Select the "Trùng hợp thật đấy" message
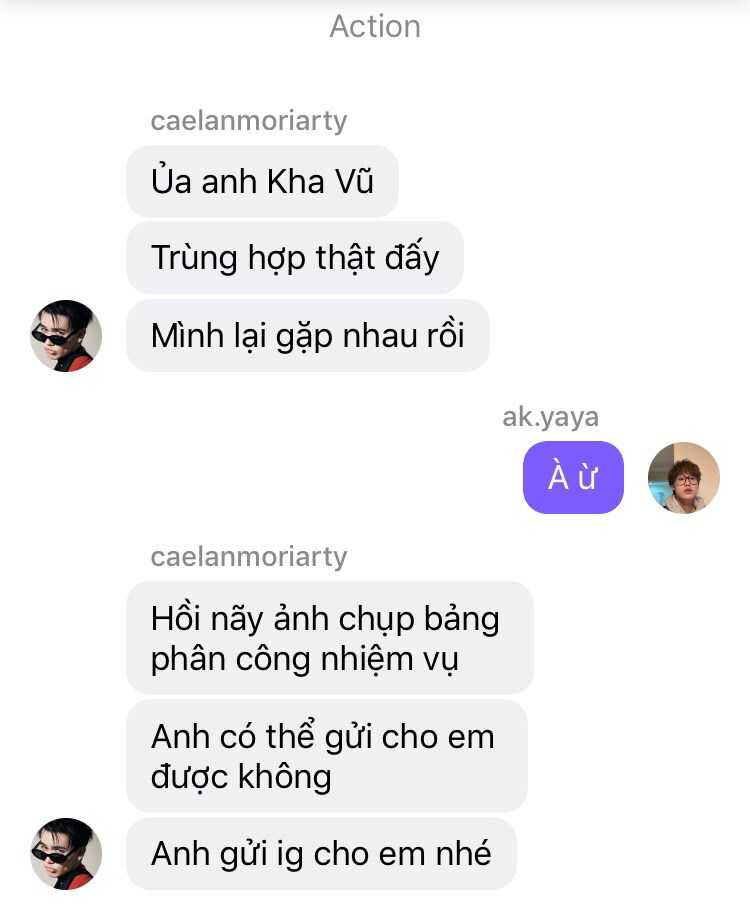The height and width of the screenshot is (906, 750). point(295,258)
